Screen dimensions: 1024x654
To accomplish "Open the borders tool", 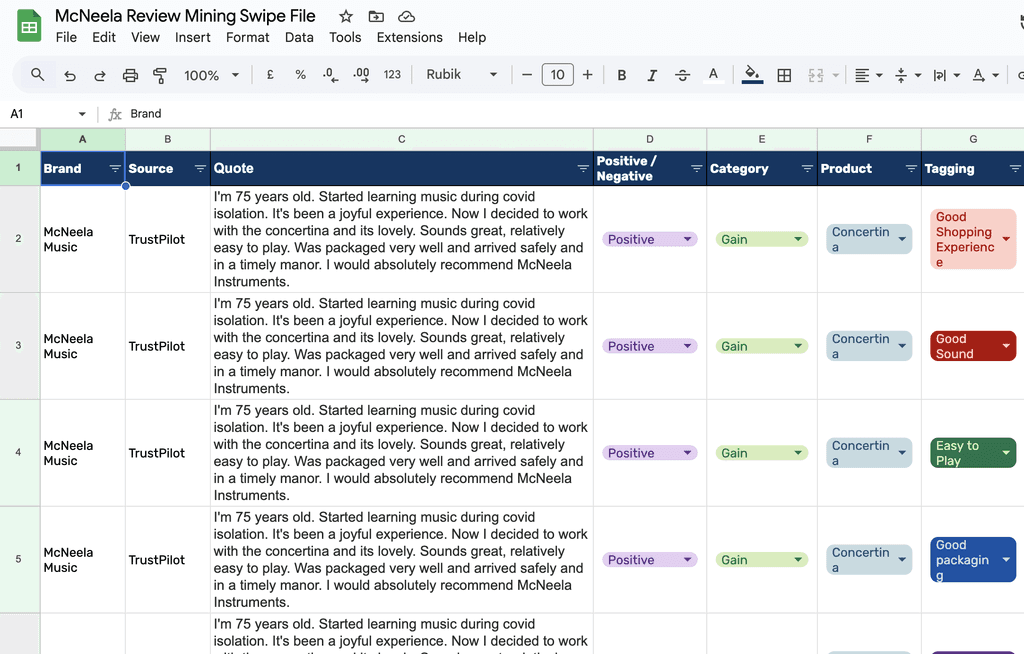I will click(x=784, y=75).
